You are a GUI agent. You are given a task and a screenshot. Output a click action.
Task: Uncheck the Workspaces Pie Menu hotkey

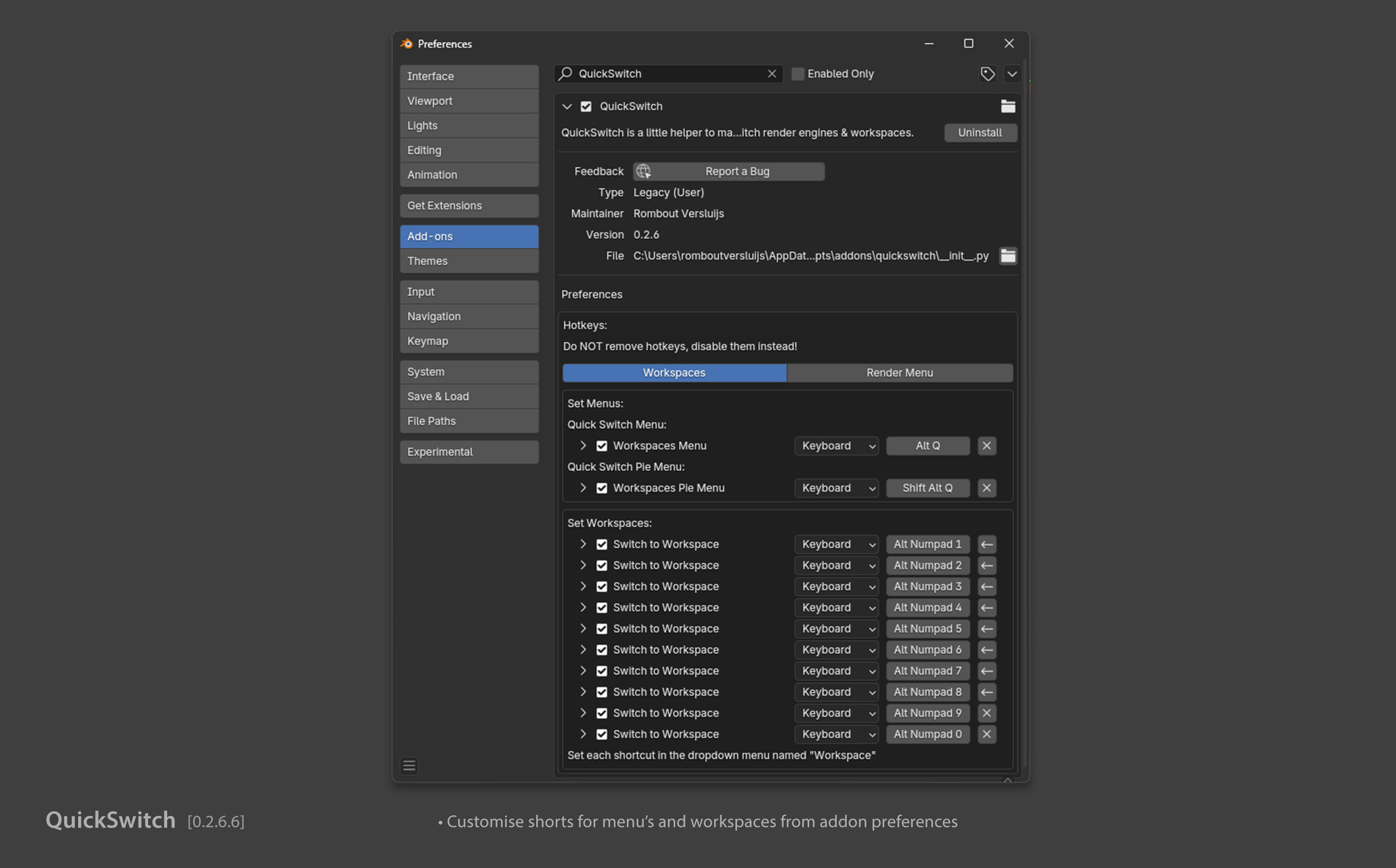(601, 488)
